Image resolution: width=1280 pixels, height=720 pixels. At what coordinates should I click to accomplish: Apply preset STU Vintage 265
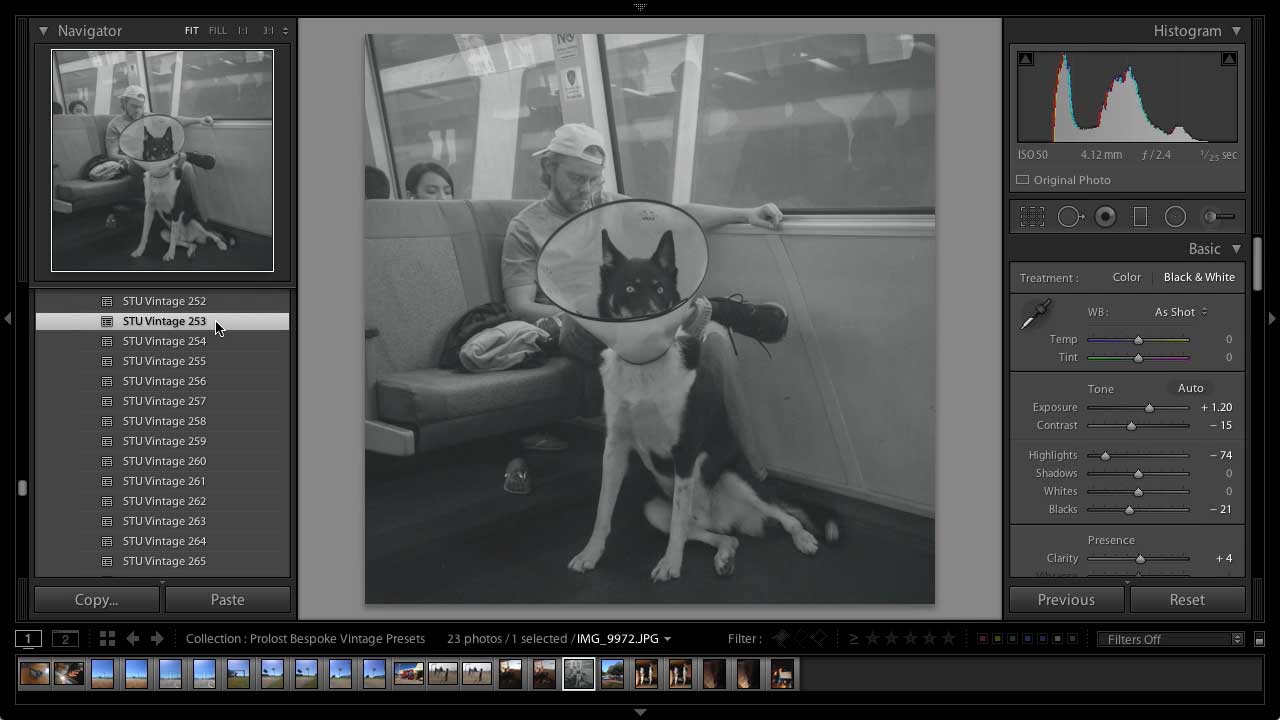point(162,561)
